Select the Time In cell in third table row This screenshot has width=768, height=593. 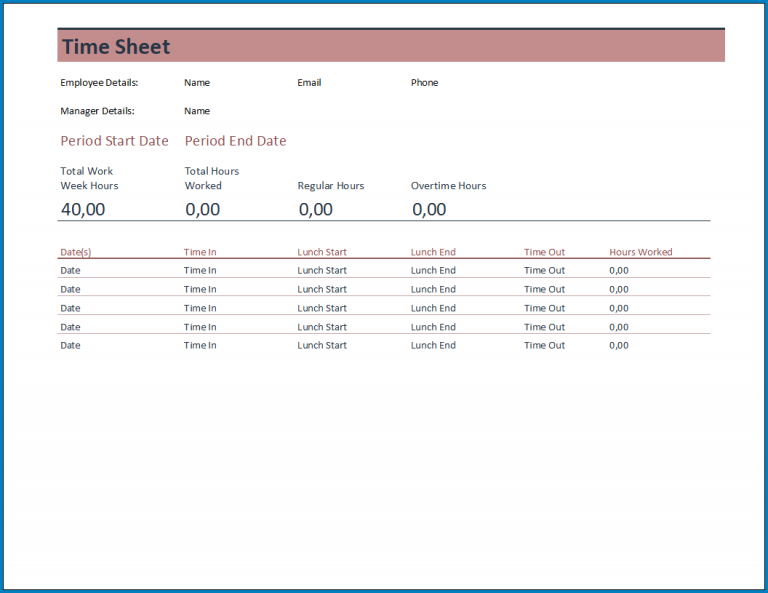(x=200, y=308)
